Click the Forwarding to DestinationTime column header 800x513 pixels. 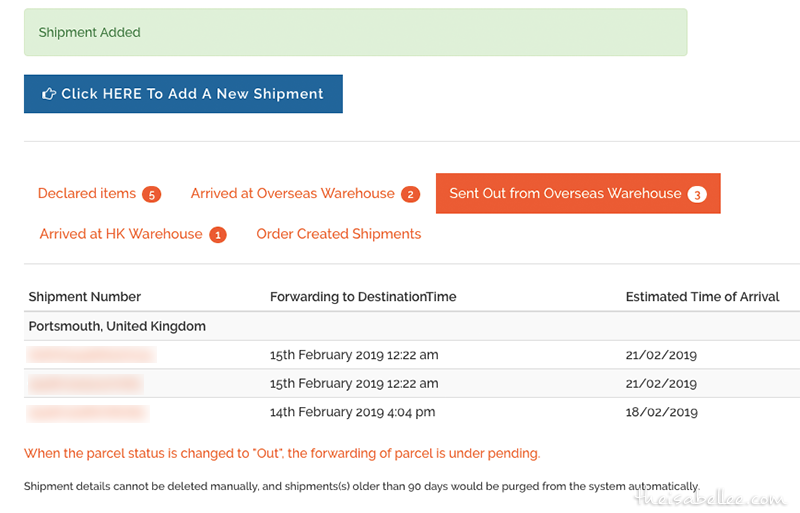click(x=363, y=297)
